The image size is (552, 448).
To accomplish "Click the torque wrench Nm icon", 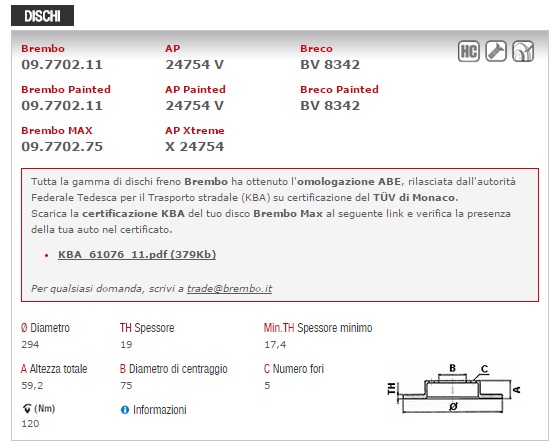I will [x=27, y=408].
